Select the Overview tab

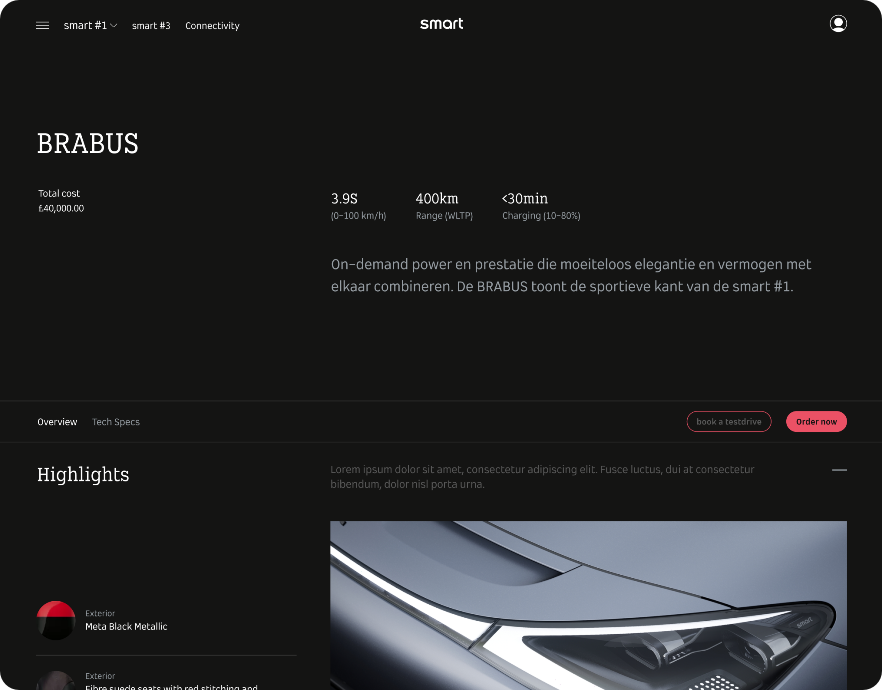pyautogui.click(x=57, y=422)
